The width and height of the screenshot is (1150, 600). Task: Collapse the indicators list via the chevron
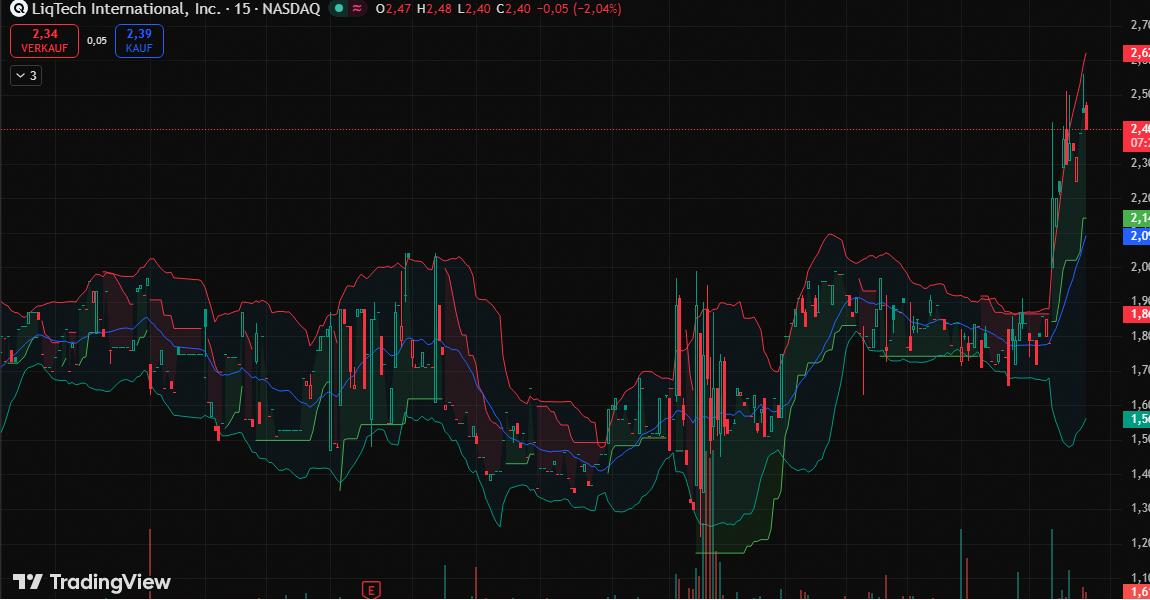pos(18,75)
